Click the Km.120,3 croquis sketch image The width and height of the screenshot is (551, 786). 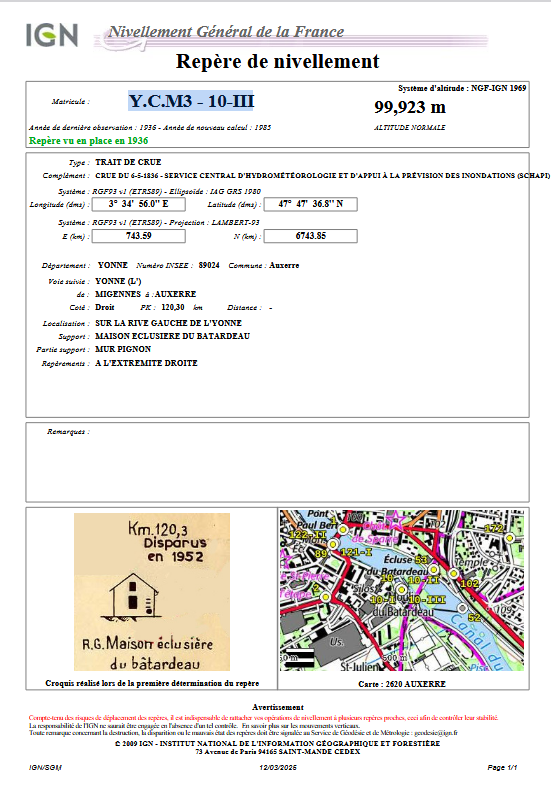pos(152,592)
